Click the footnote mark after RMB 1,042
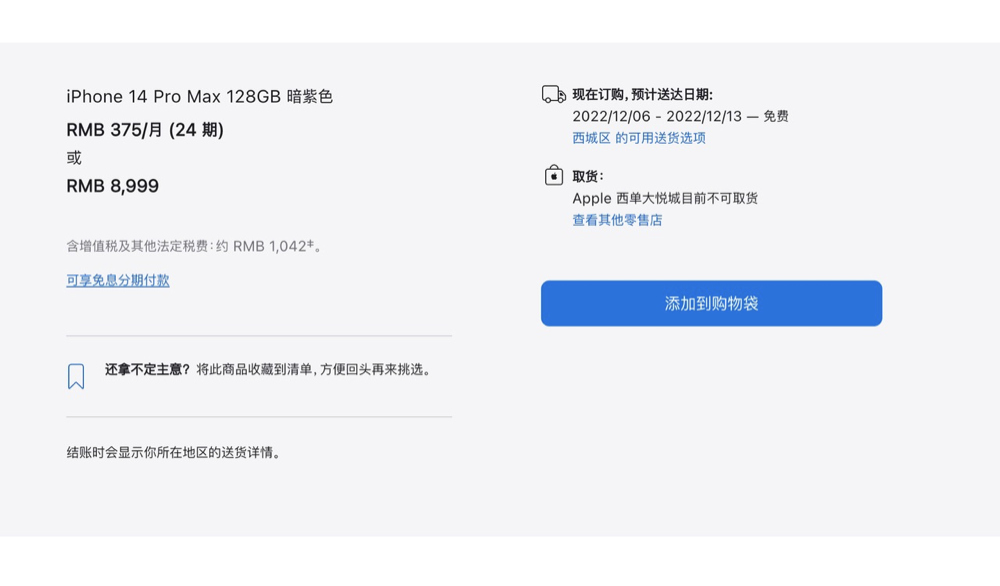This screenshot has width=1000, height=586. click(311, 243)
